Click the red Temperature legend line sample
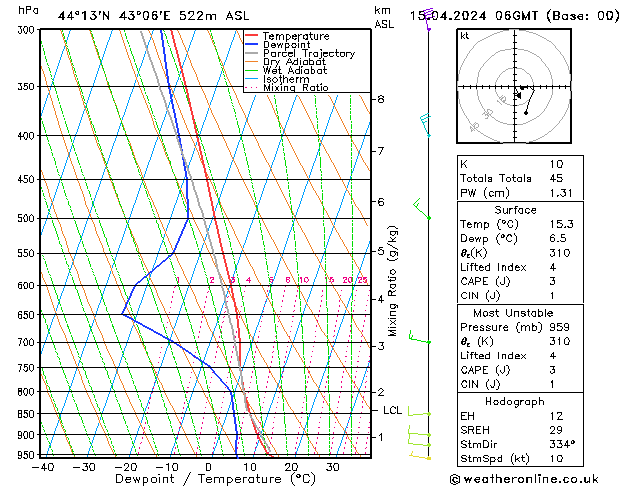Image resolution: width=629 pixels, height=486 pixels. 252,35
